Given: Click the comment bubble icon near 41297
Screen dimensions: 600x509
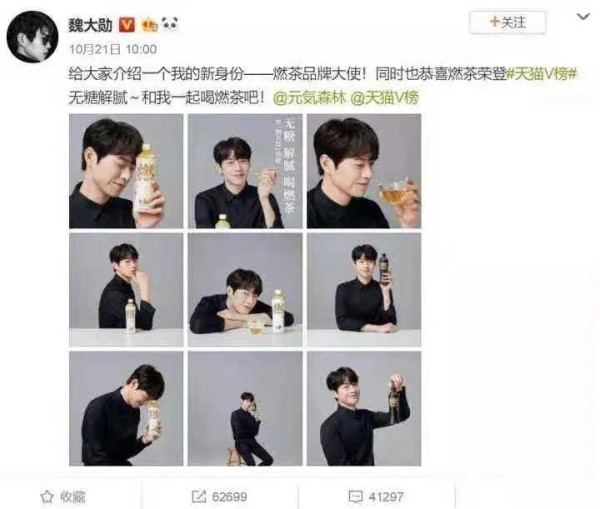Looking at the screenshot, I should pos(355,497).
